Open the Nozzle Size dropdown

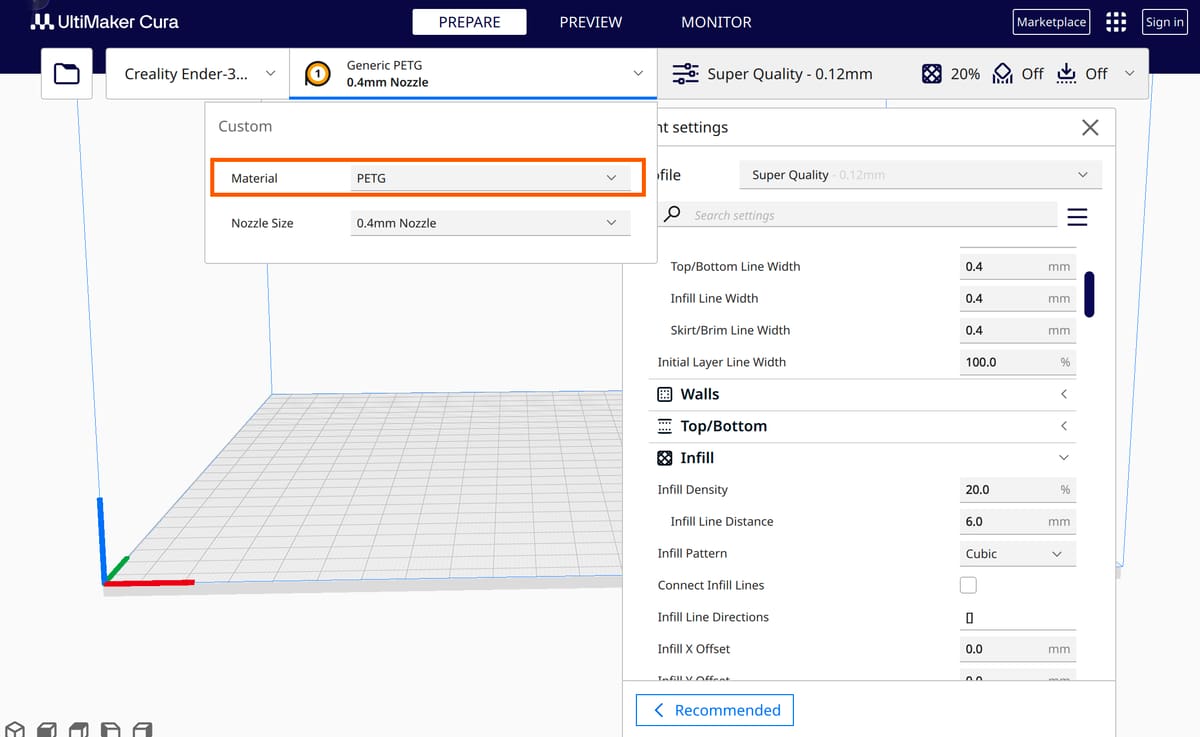[x=490, y=223]
